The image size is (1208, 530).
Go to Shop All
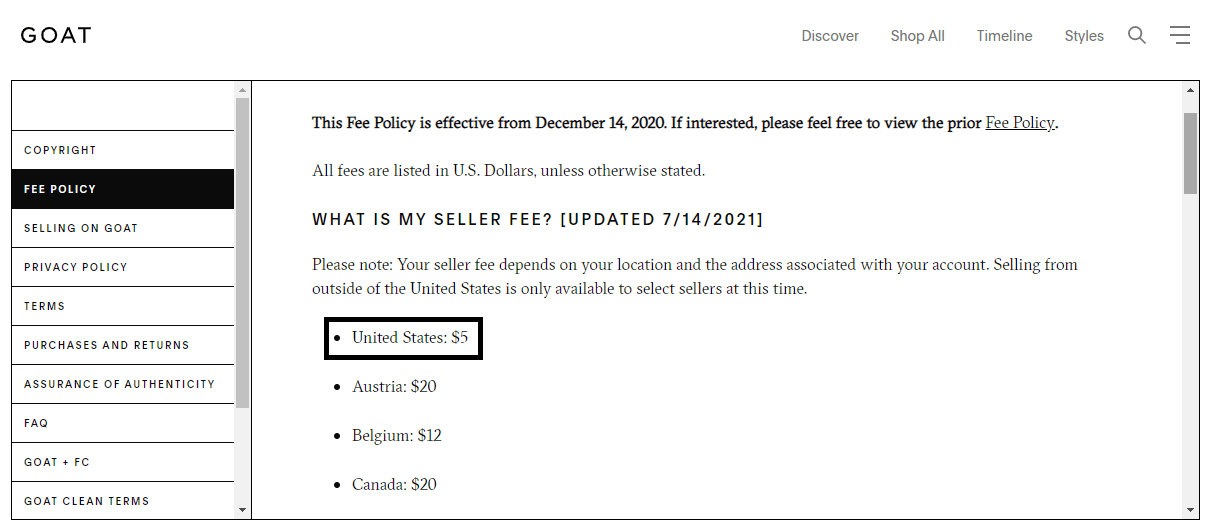[x=917, y=36]
